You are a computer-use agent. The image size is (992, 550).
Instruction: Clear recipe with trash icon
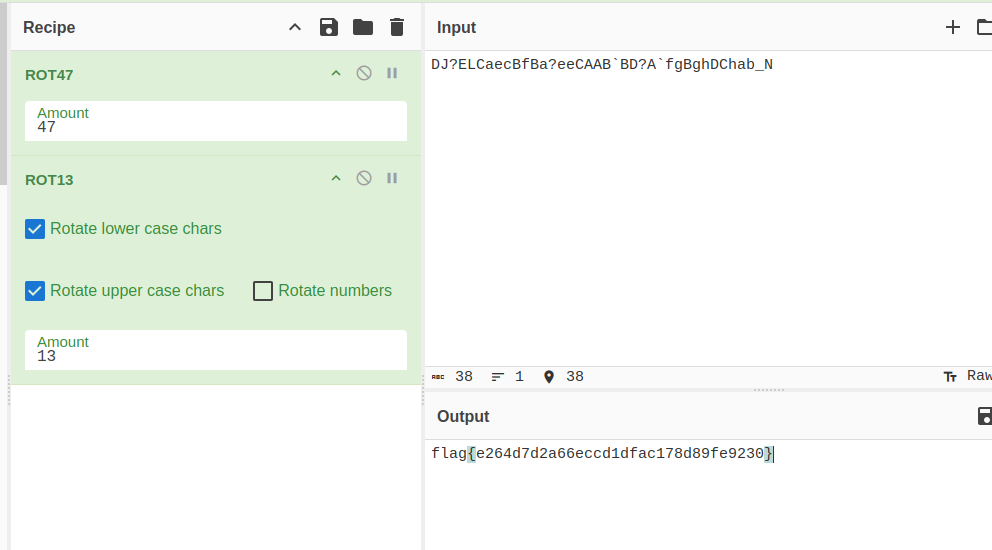coord(397,27)
